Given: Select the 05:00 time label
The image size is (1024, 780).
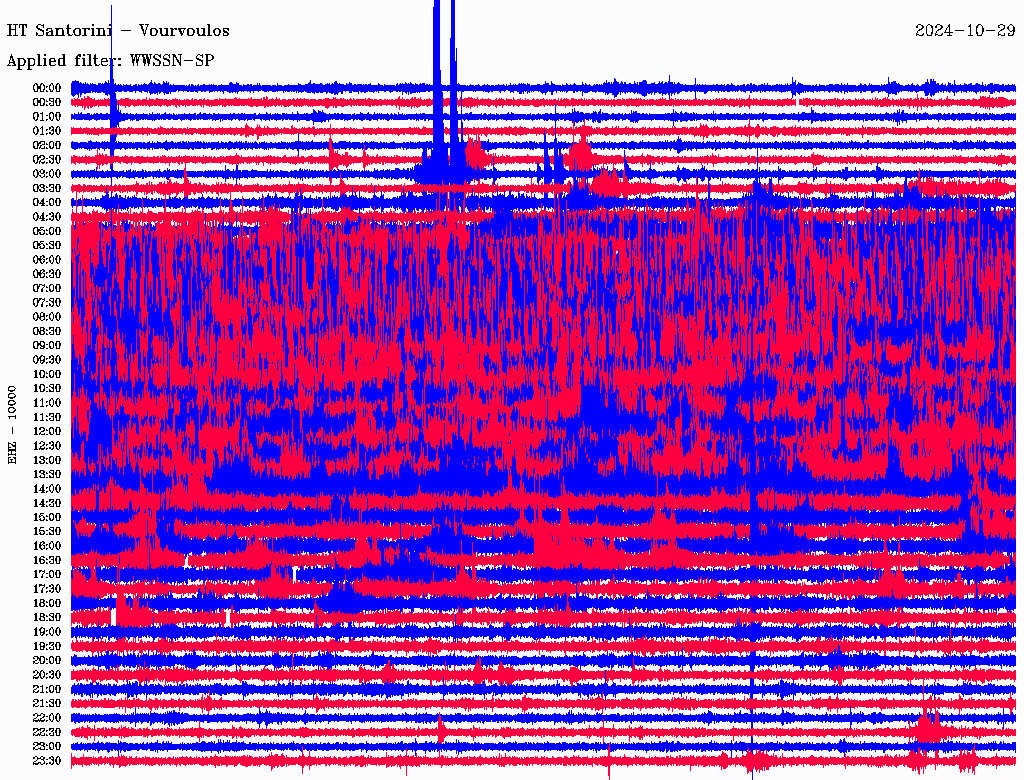Looking at the screenshot, I should 46,231.
